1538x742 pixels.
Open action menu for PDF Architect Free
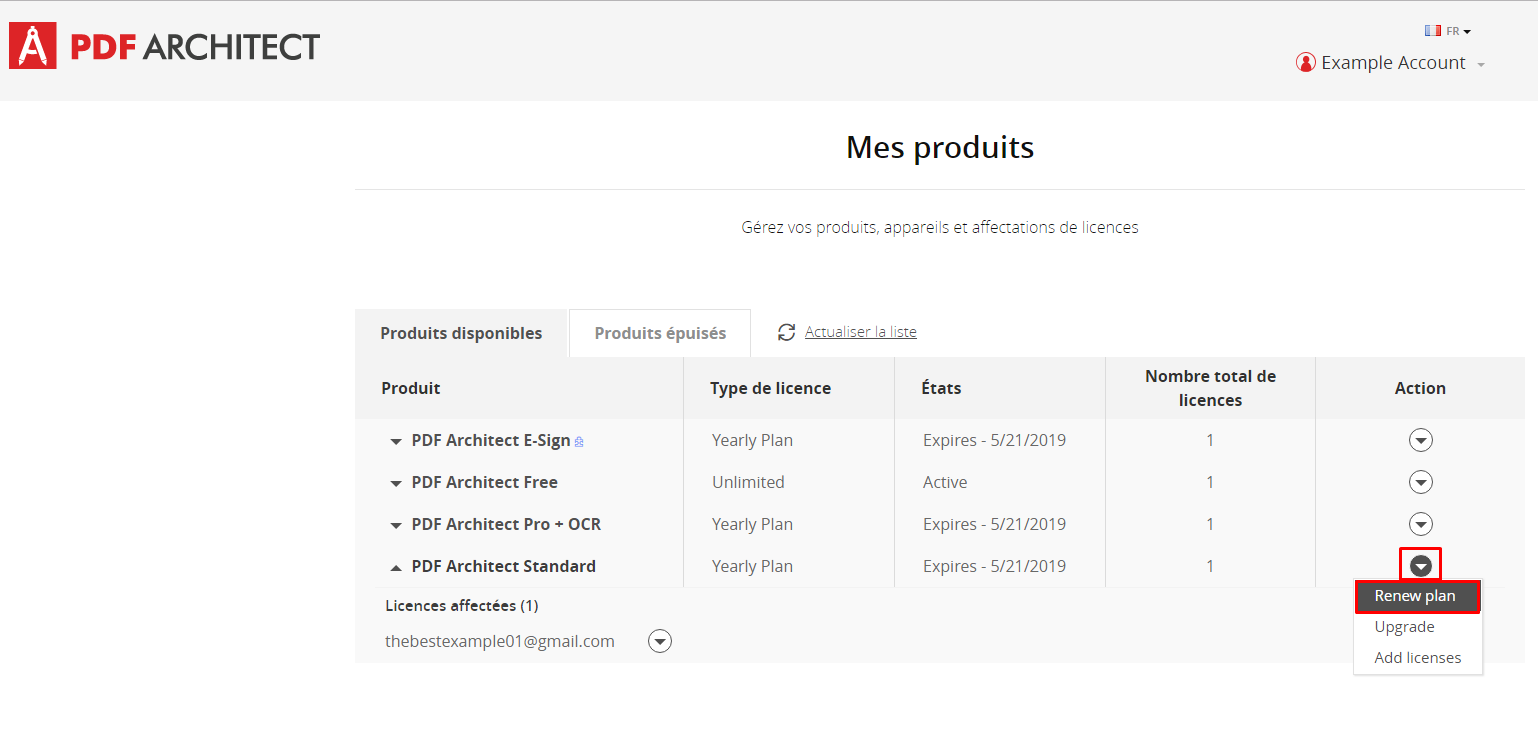[x=1420, y=482]
